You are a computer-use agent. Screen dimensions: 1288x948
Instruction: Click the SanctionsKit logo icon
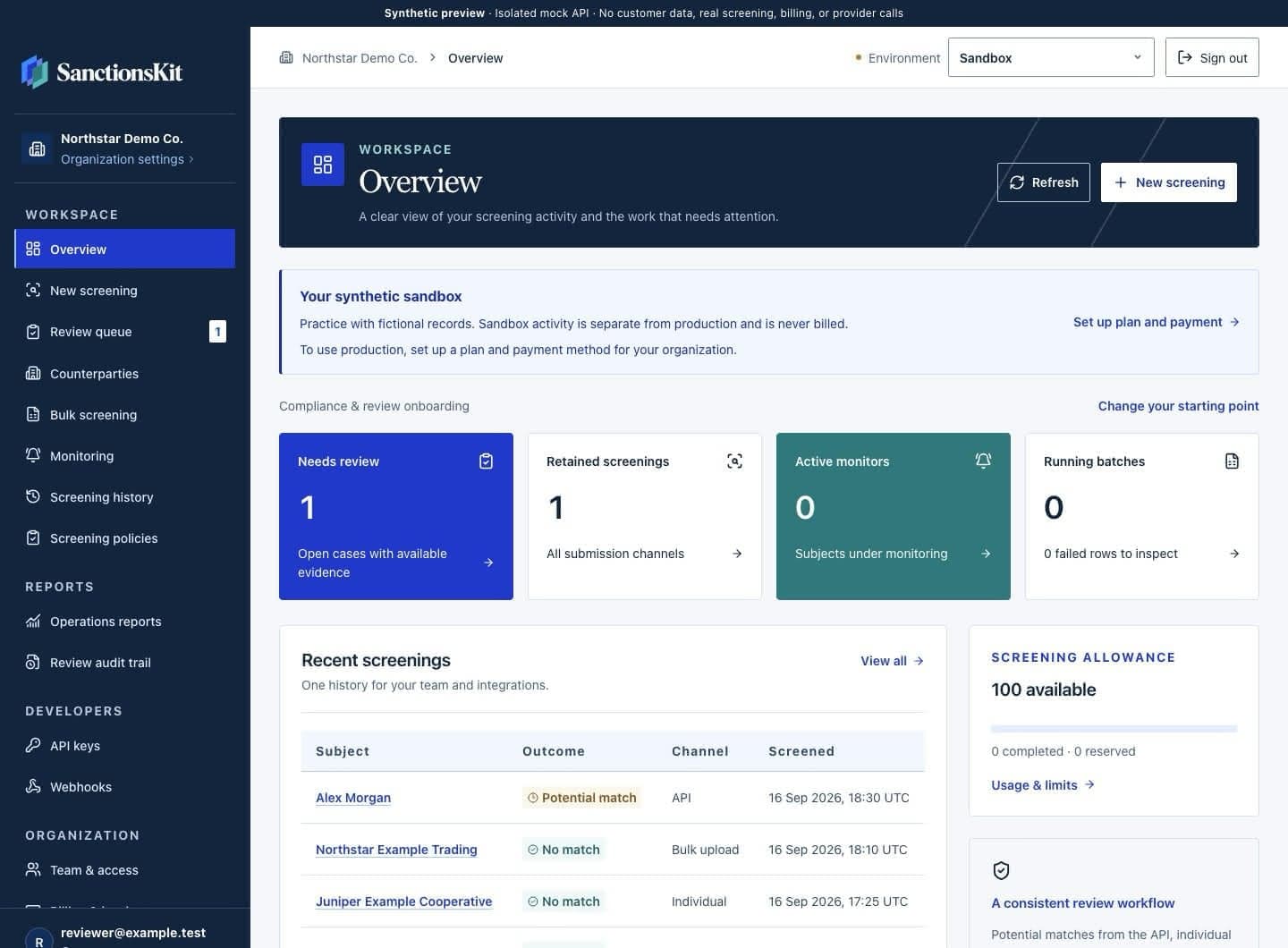[35, 72]
